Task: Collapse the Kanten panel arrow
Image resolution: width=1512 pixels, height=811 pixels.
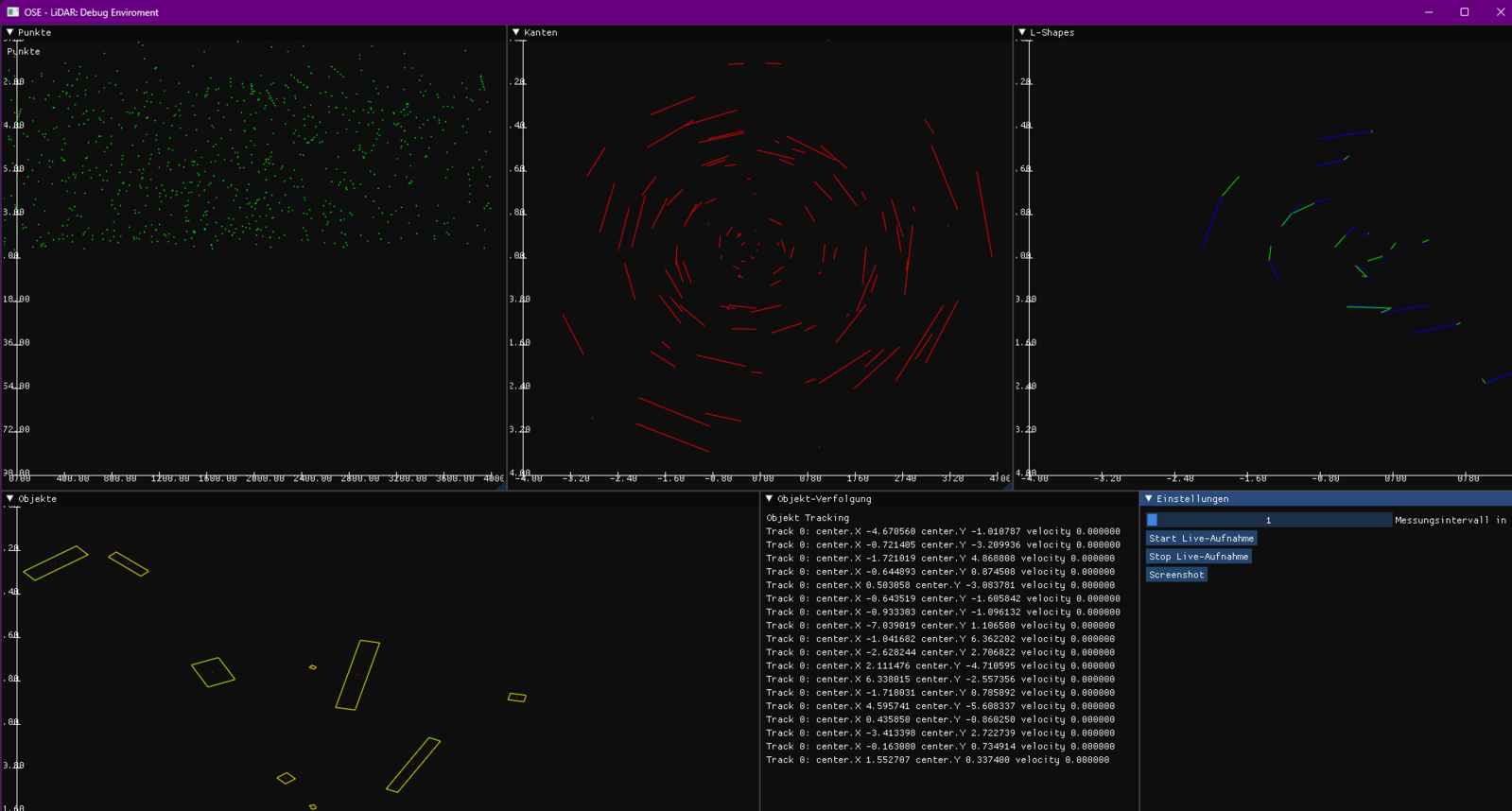Action: 516,32
